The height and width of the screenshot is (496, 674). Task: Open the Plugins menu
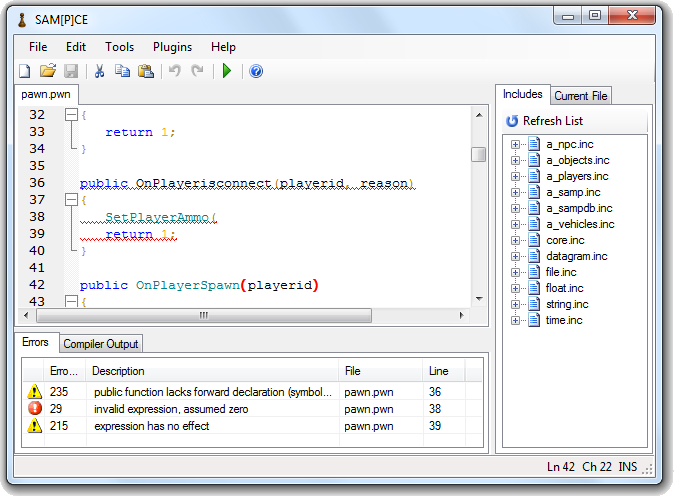click(172, 47)
